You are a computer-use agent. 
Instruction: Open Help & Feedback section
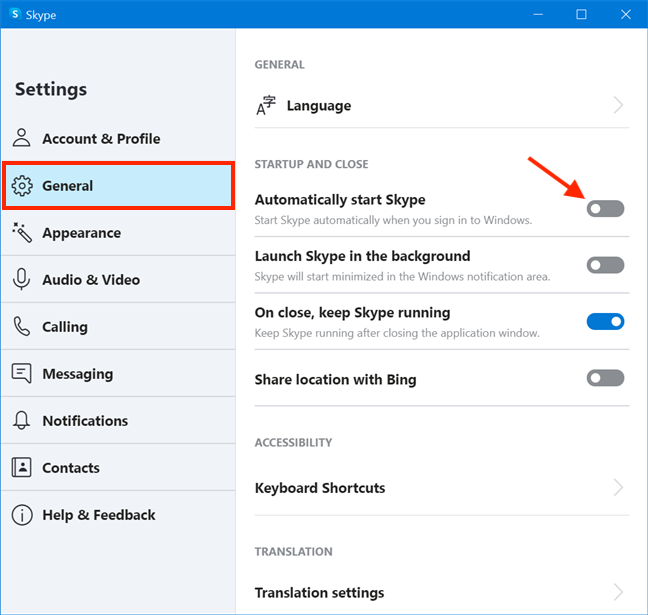click(118, 515)
